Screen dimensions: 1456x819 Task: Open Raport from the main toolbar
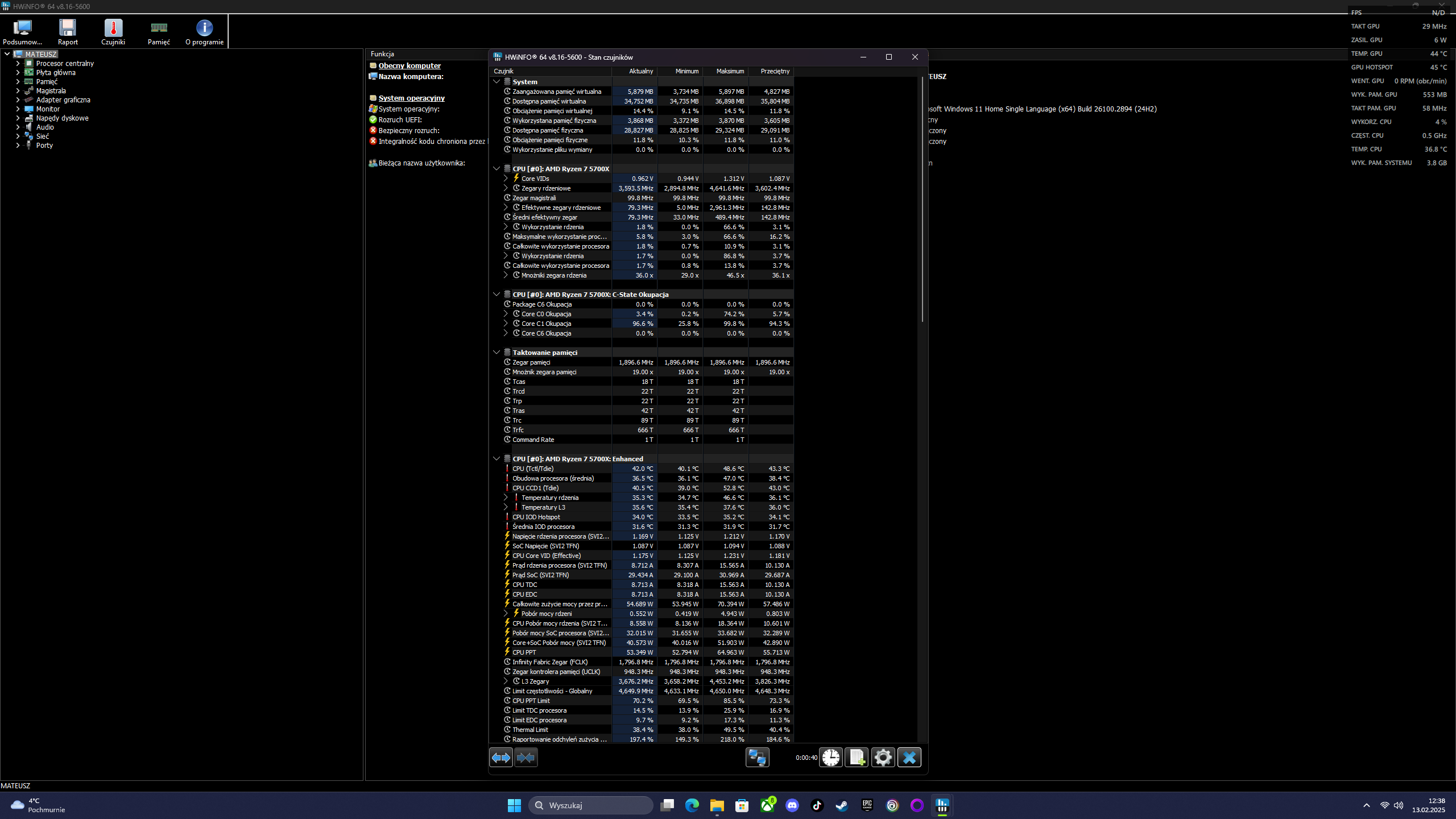(68, 32)
